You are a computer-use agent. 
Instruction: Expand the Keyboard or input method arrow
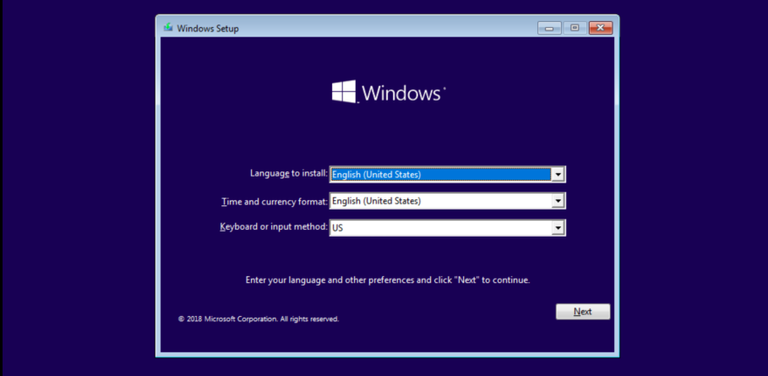557,228
